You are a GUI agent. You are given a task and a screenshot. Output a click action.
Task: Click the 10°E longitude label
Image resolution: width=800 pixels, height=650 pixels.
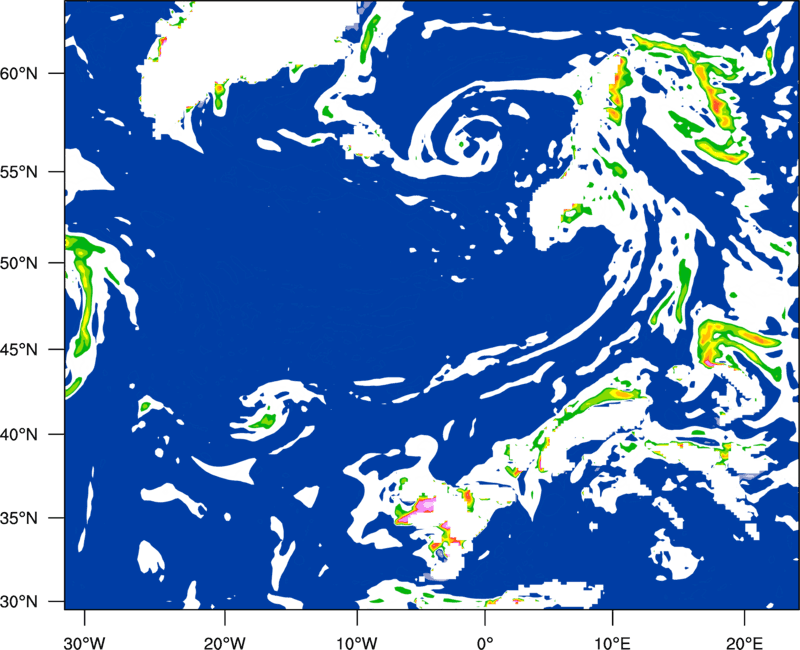click(612, 643)
